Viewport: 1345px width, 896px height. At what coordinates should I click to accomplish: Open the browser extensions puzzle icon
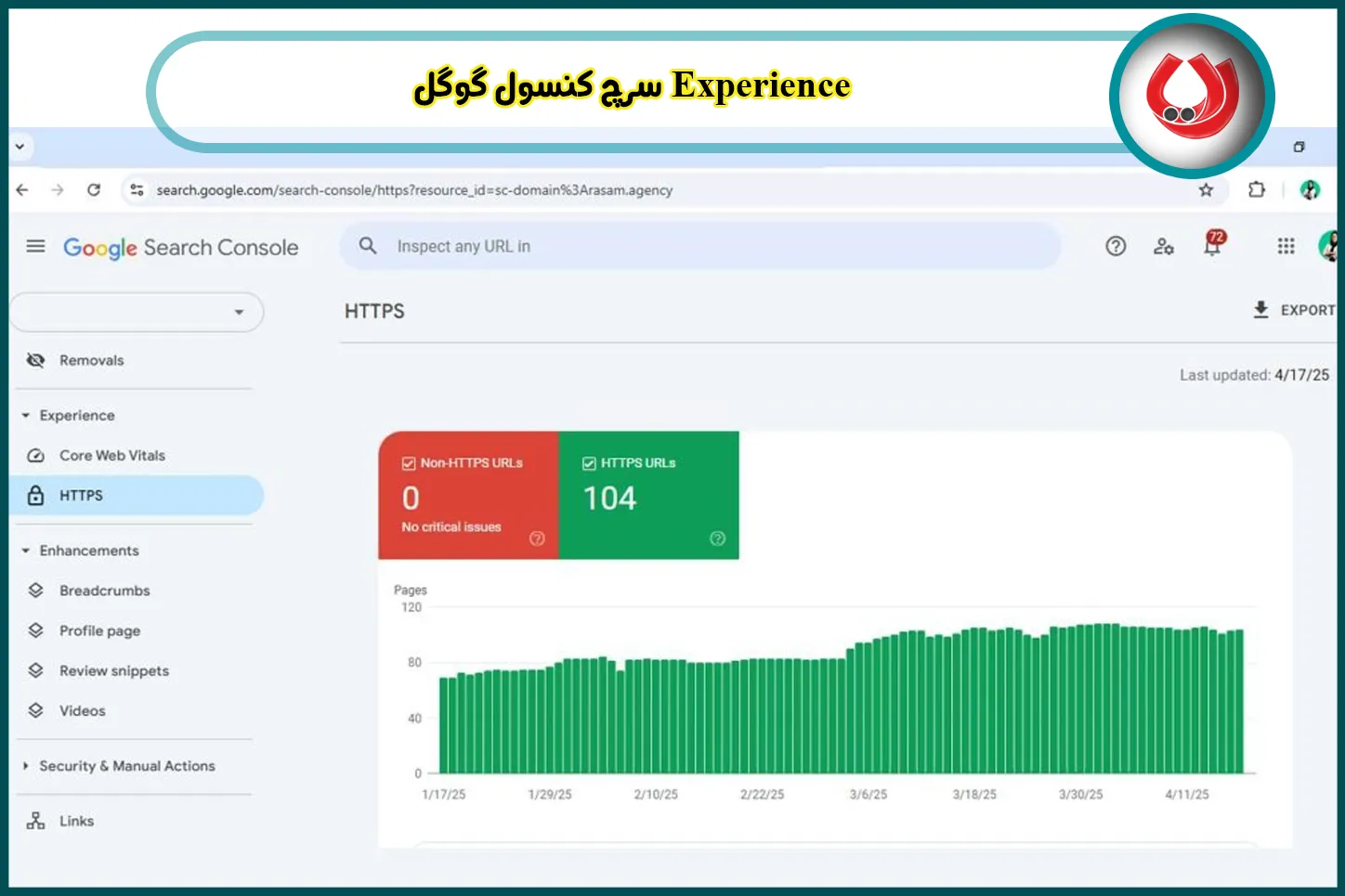click(1257, 190)
